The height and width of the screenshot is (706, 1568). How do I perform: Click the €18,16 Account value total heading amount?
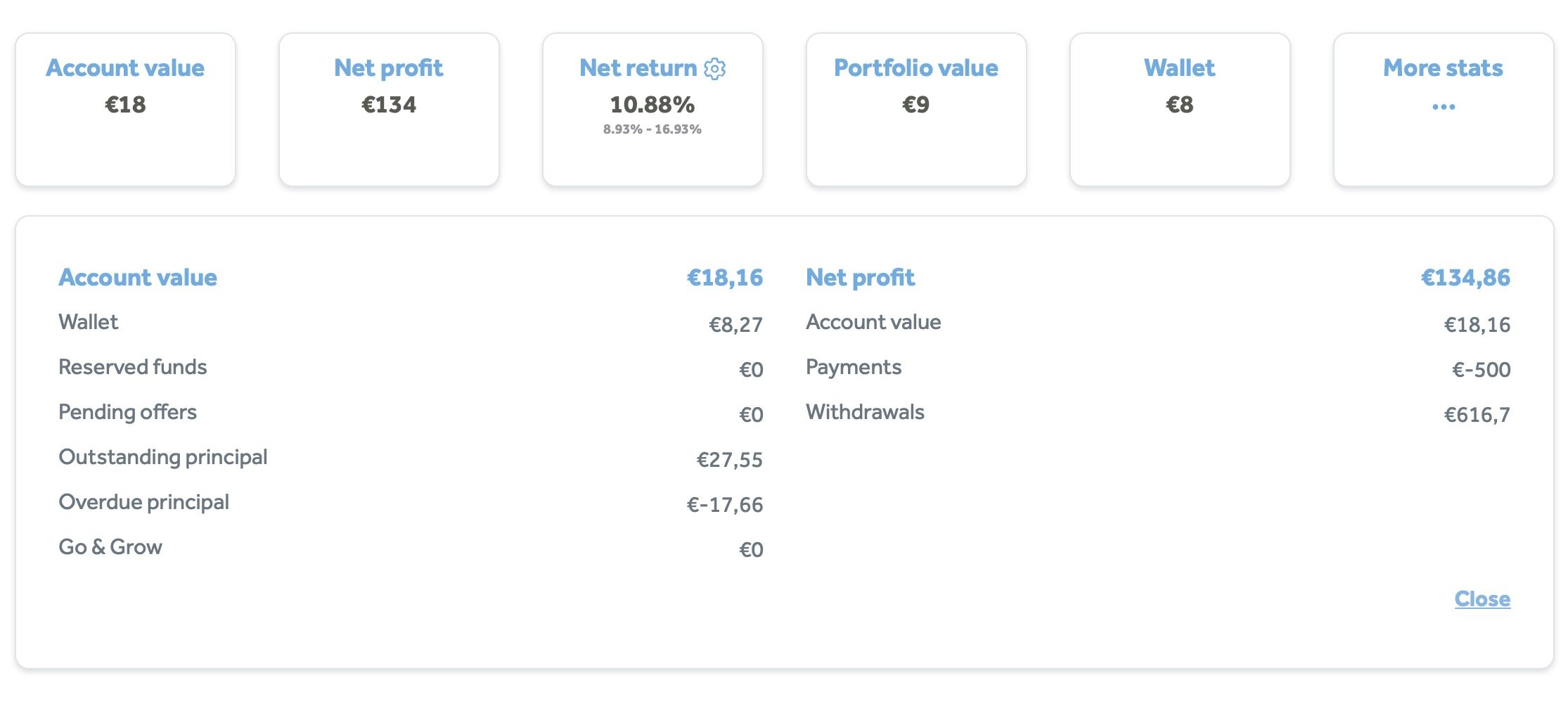point(724,278)
